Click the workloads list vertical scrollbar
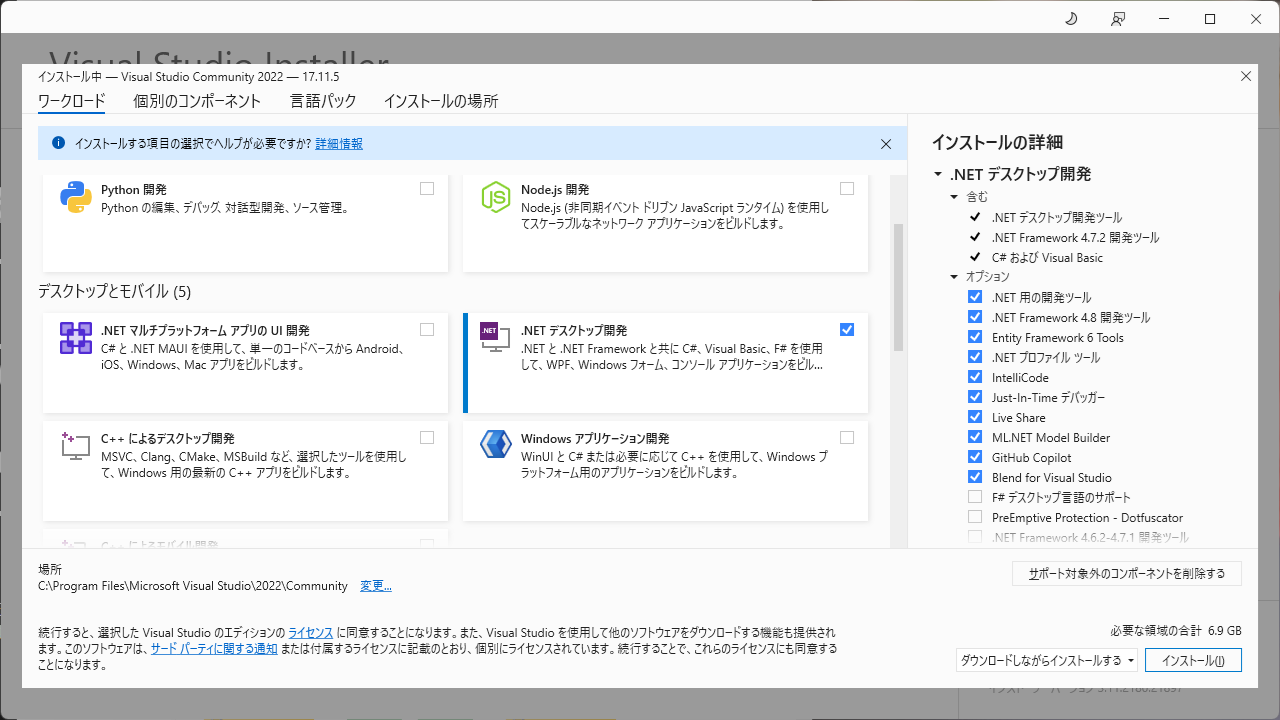This screenshot has height=720, width=1280. 898,287
